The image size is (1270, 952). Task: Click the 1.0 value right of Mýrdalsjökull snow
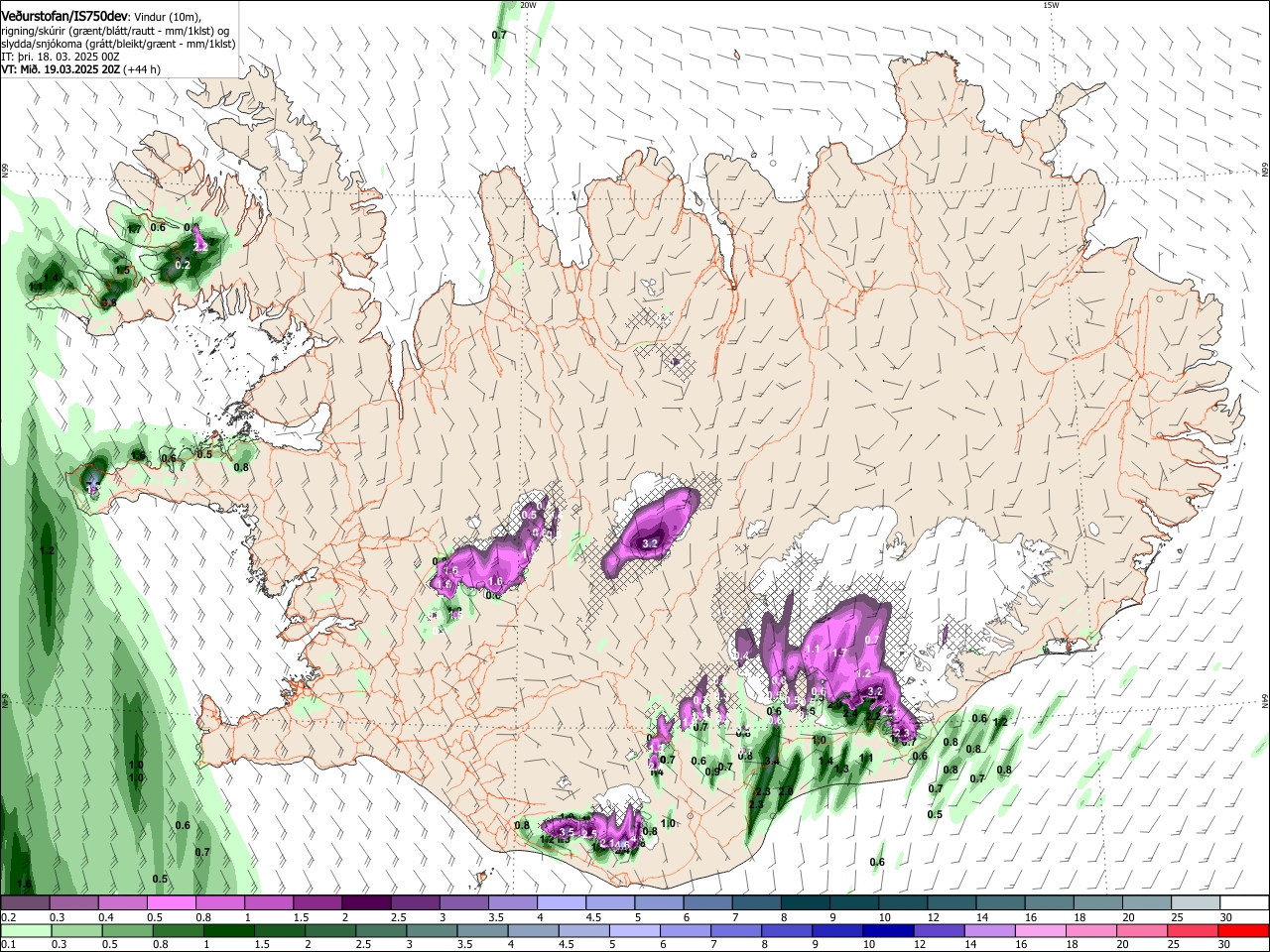point(668,823)
